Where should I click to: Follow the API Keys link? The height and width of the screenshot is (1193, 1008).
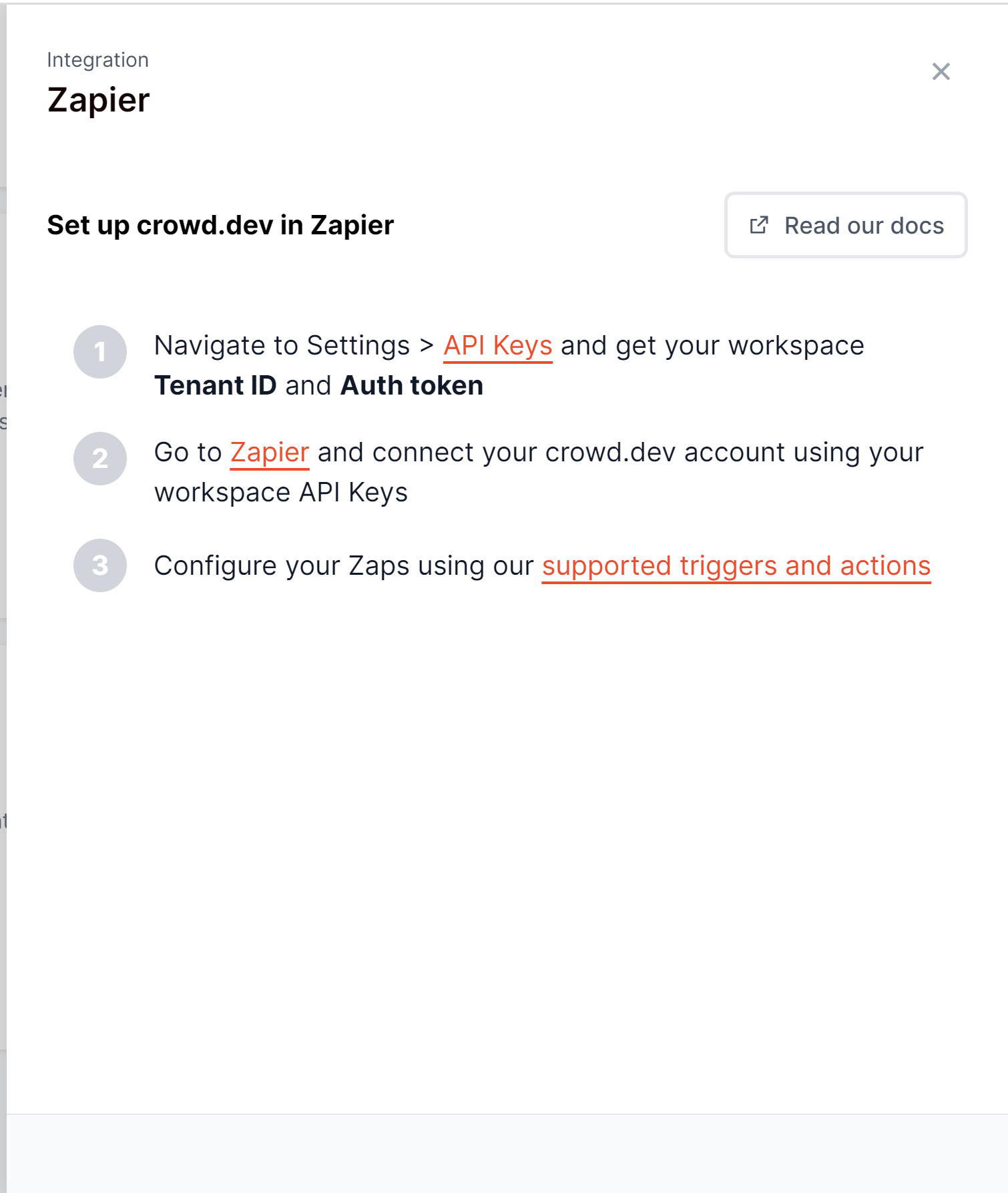[498, 346]
